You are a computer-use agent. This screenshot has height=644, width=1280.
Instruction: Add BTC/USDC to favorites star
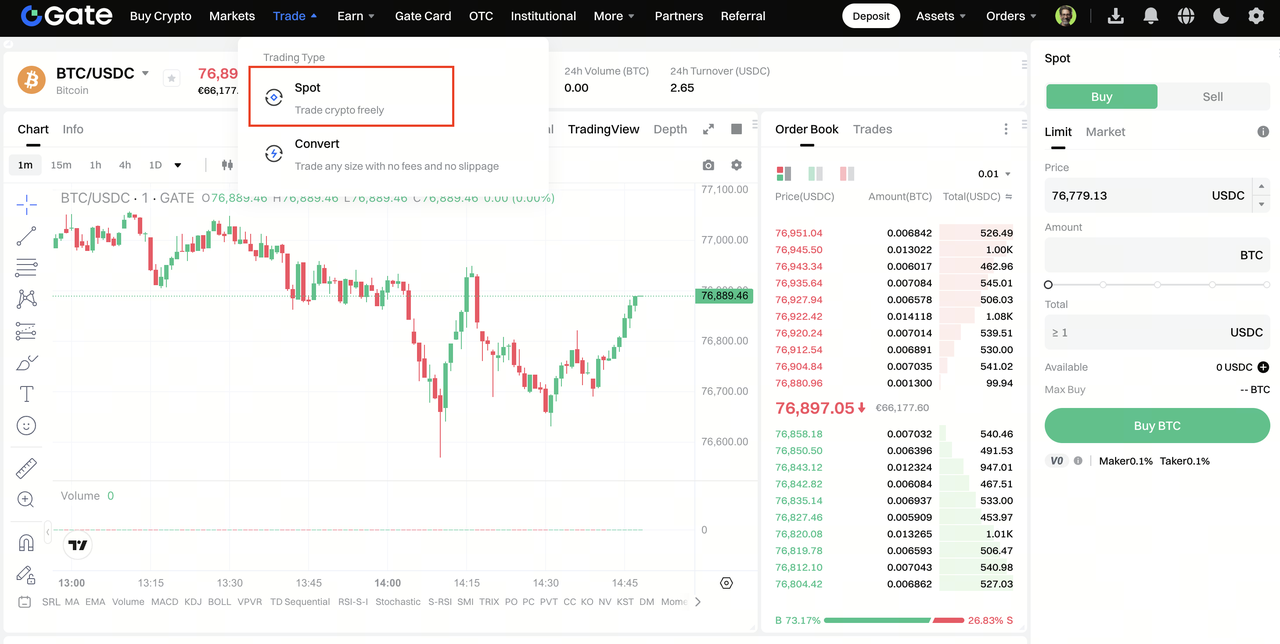tap(171, 78)
